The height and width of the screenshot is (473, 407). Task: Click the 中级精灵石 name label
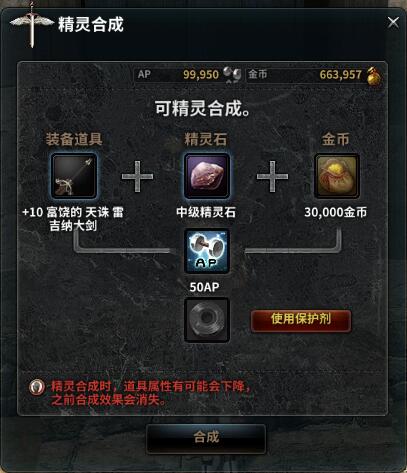tap(206, 212)
